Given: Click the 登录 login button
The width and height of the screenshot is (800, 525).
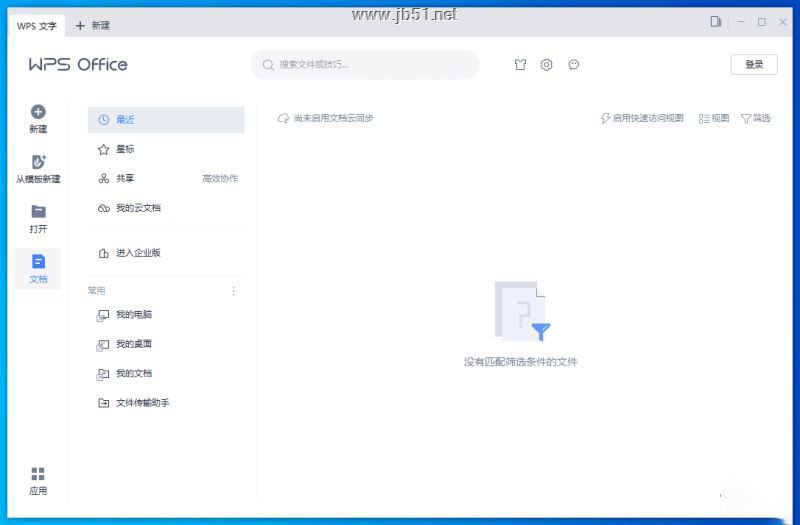Looking at the screenshot, I should [754, 64].
